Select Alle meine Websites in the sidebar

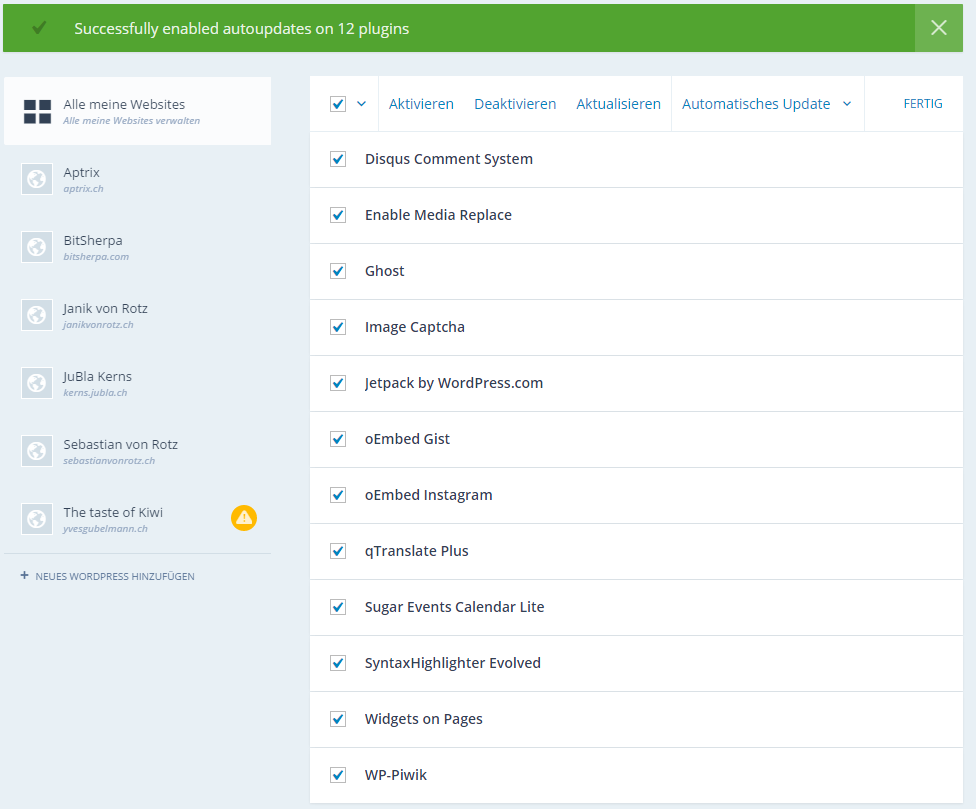pos(138,111)
